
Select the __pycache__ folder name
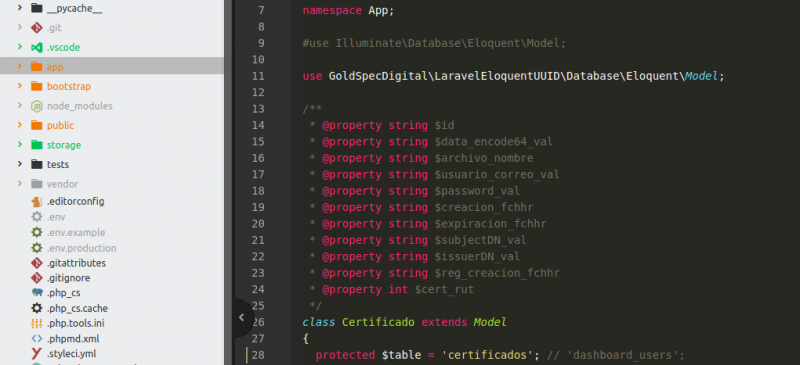(74, 8)
